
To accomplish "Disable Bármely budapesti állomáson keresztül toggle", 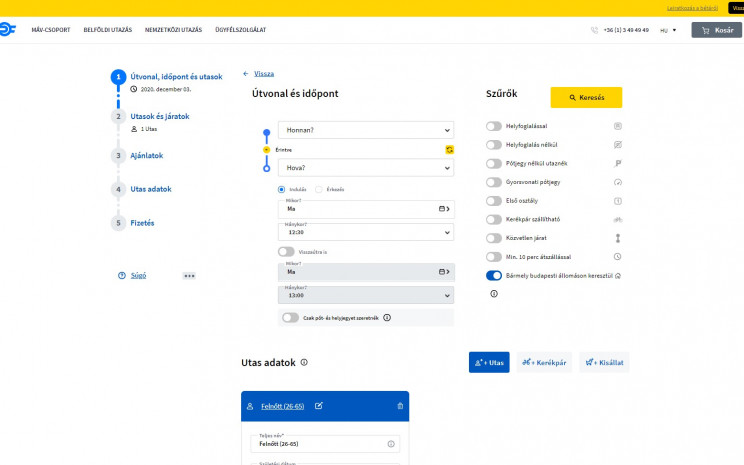I will 493,275.
